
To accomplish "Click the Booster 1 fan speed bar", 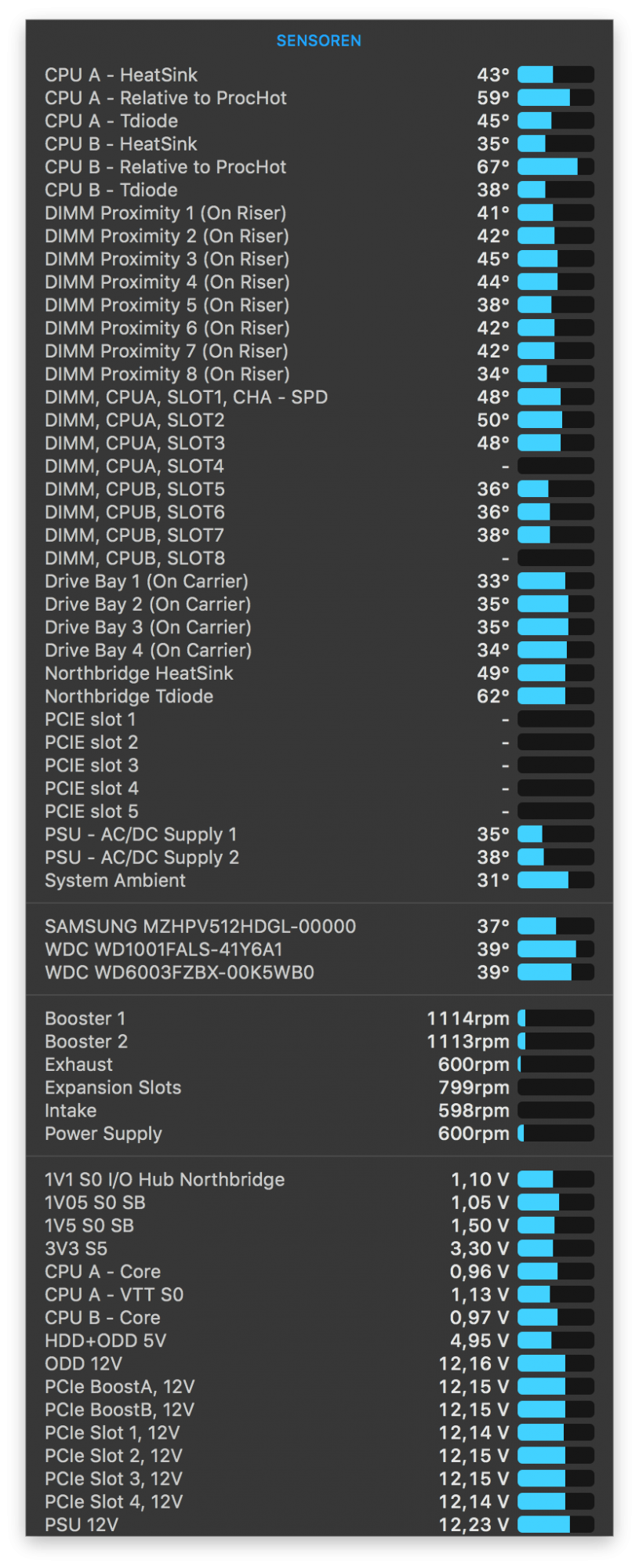I will point(555,1019).
